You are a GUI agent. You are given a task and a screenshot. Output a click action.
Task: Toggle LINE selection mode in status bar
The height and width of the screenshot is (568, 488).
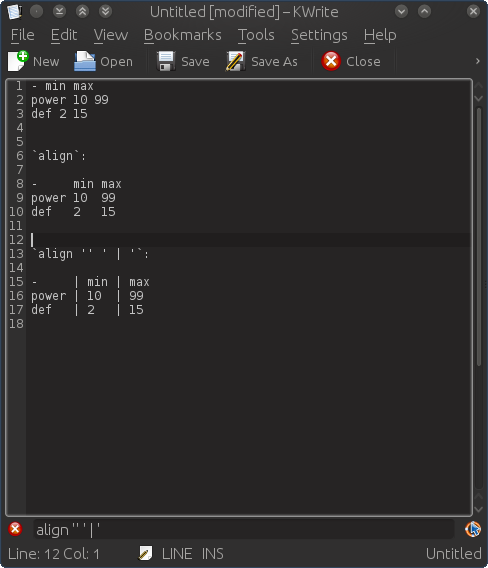click(x=177, y=554)
